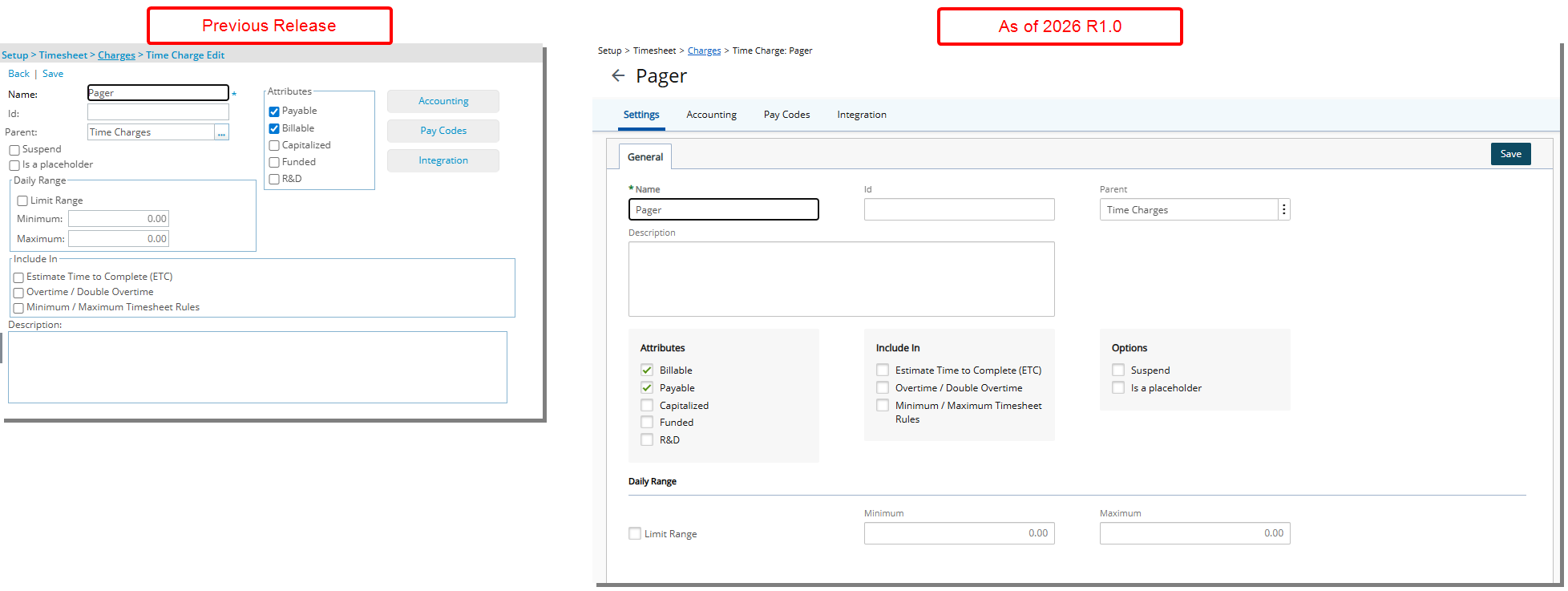This screenshot has height=591, width=1568.
Task: Check Overtime / Double Overtime in new layout
Action: (x=883, y=388)
